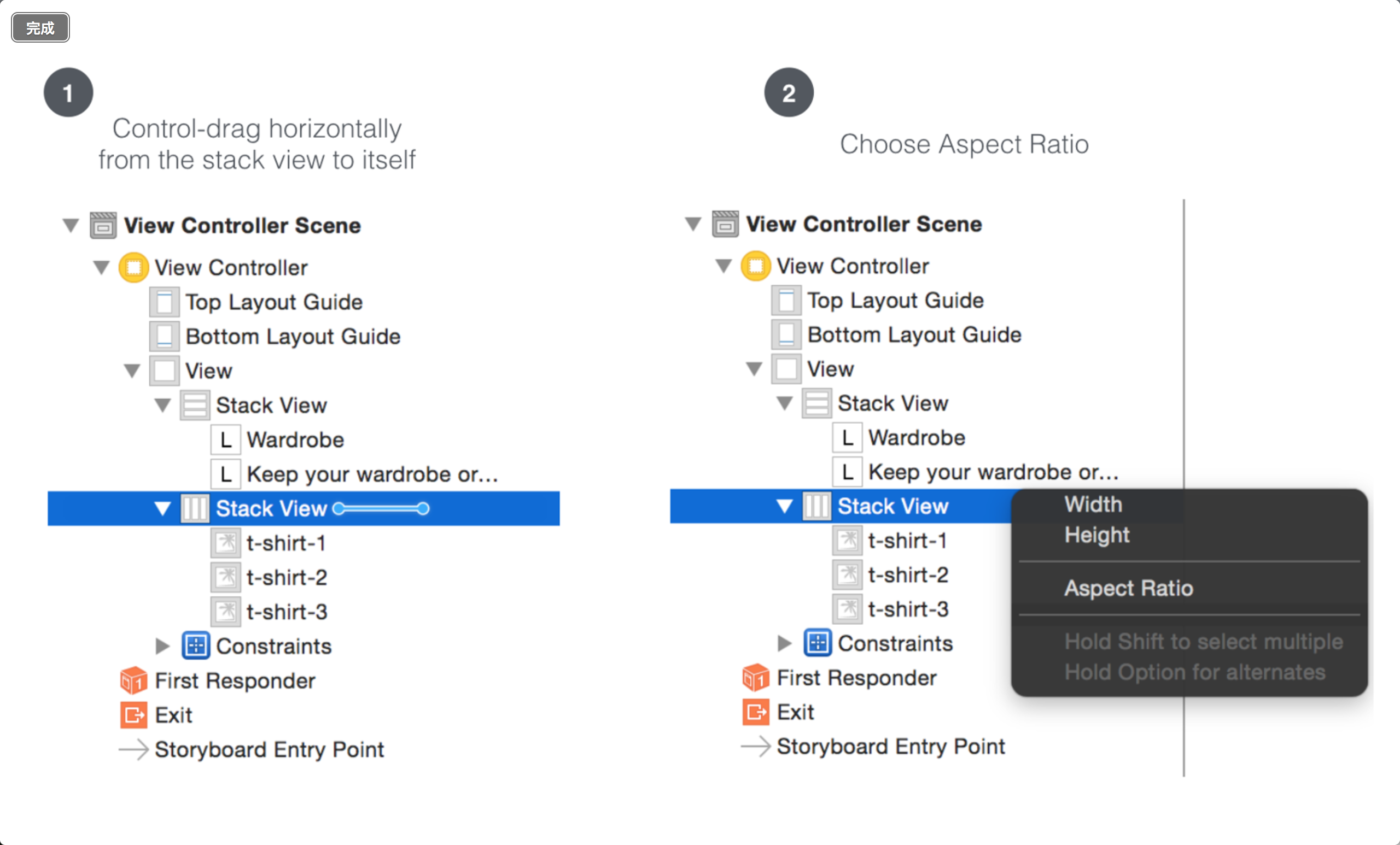Viewport: 1400px width, 845px height.
Task: Collapse View Controller Scene in the left outline
Action: pos(71,225)
